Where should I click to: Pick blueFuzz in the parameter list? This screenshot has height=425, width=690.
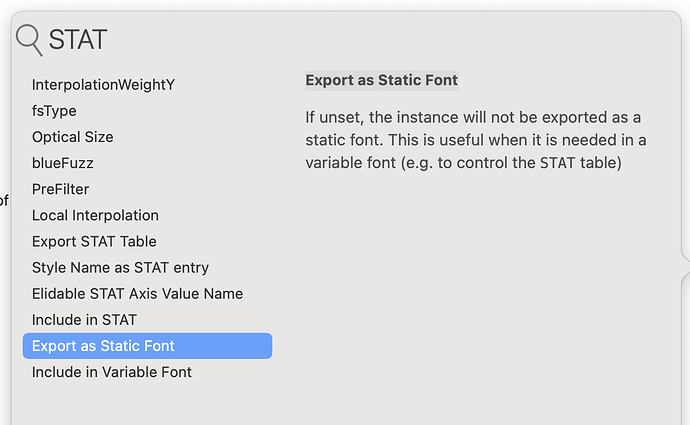click(x=62, y=163)
